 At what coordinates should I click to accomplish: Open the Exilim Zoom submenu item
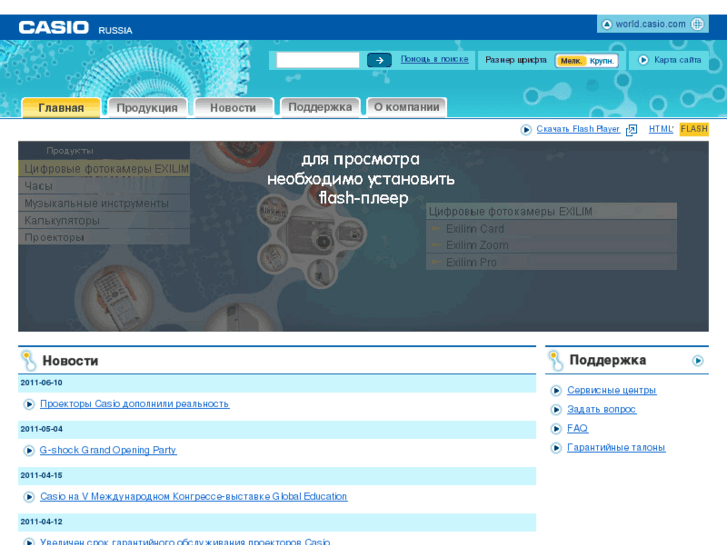tap(551, 245)
